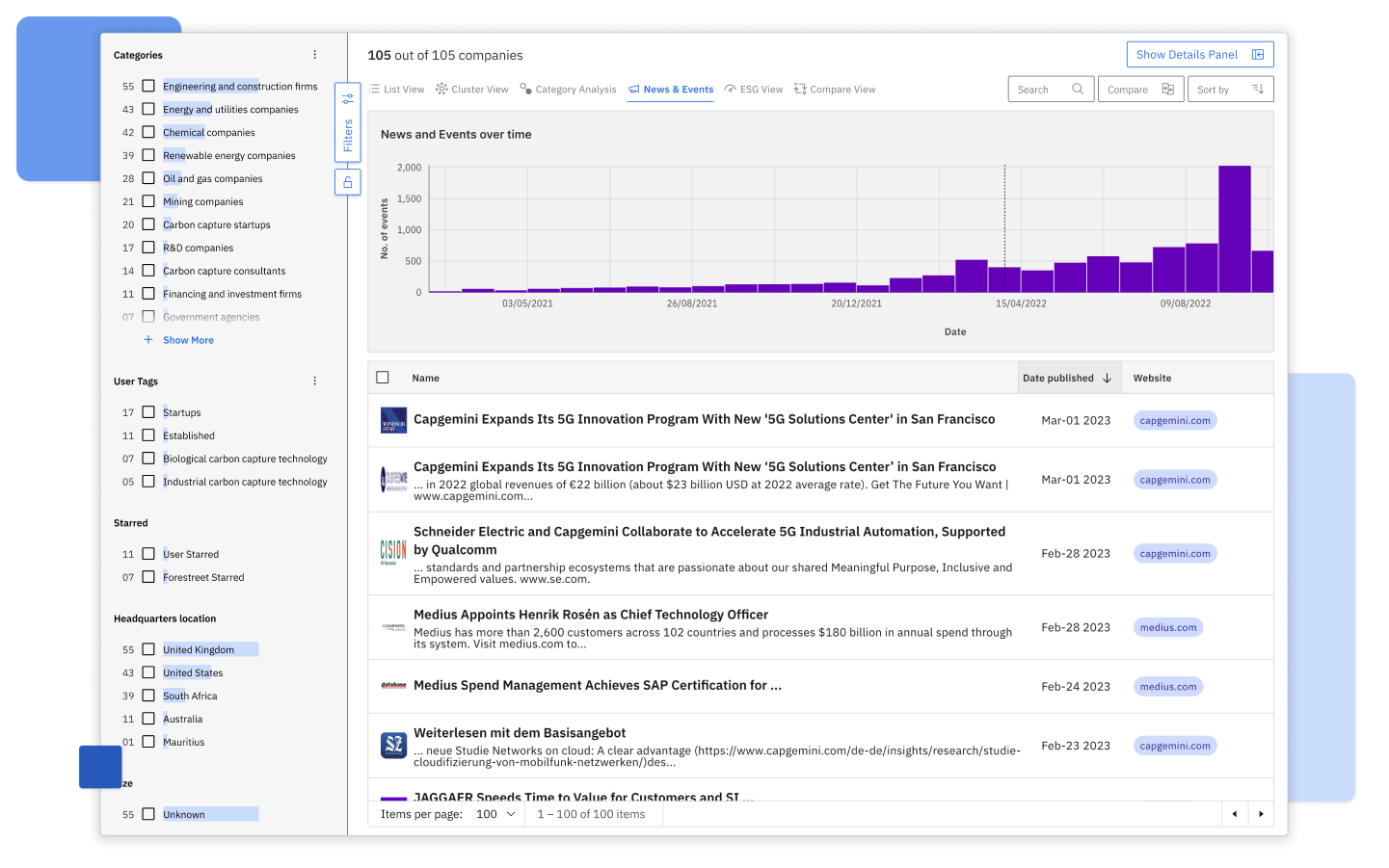Check the Unknown size filter

[x=148, y=814]
